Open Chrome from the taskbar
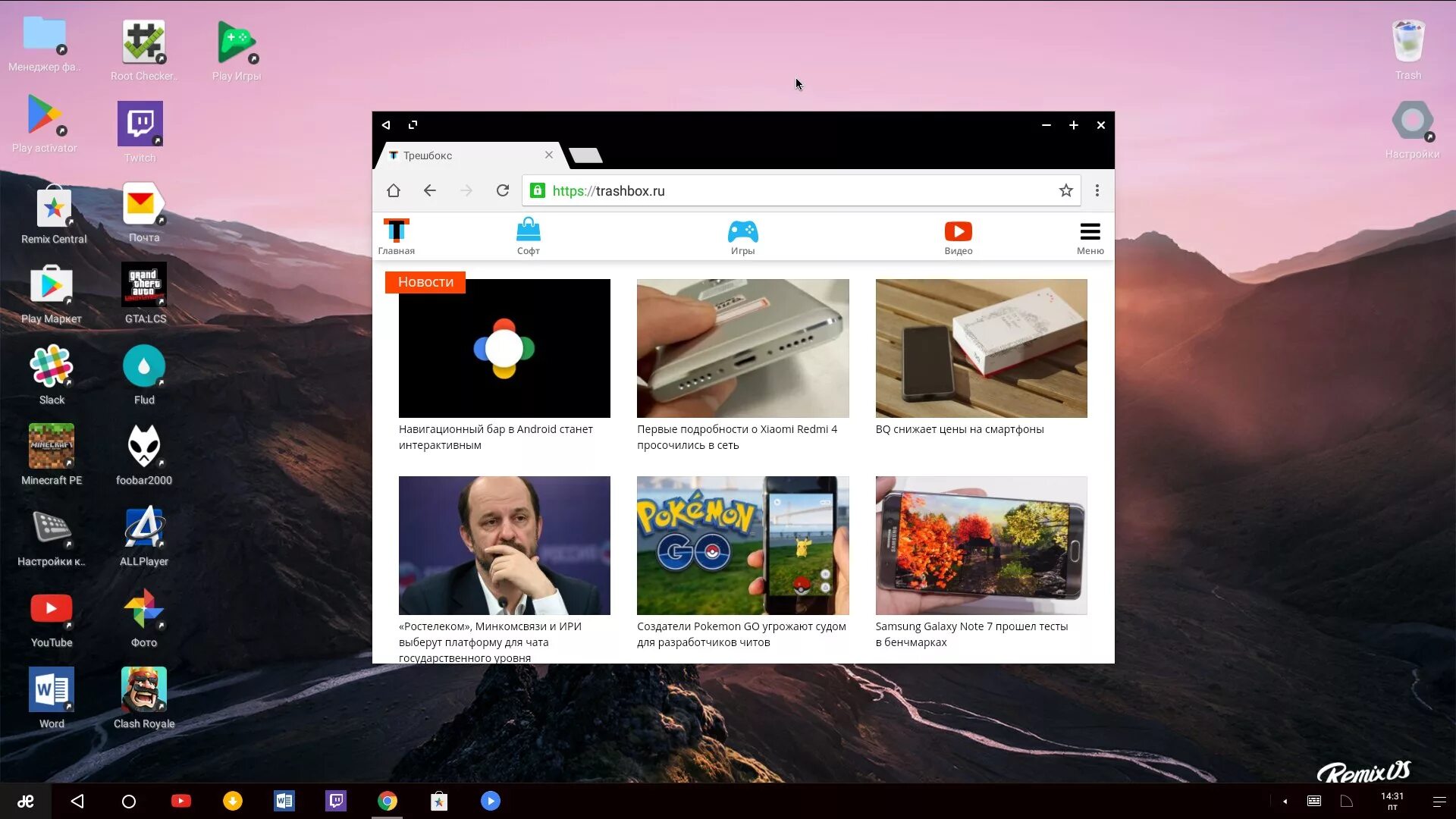The image size is (1456, 819). [387, 801]
